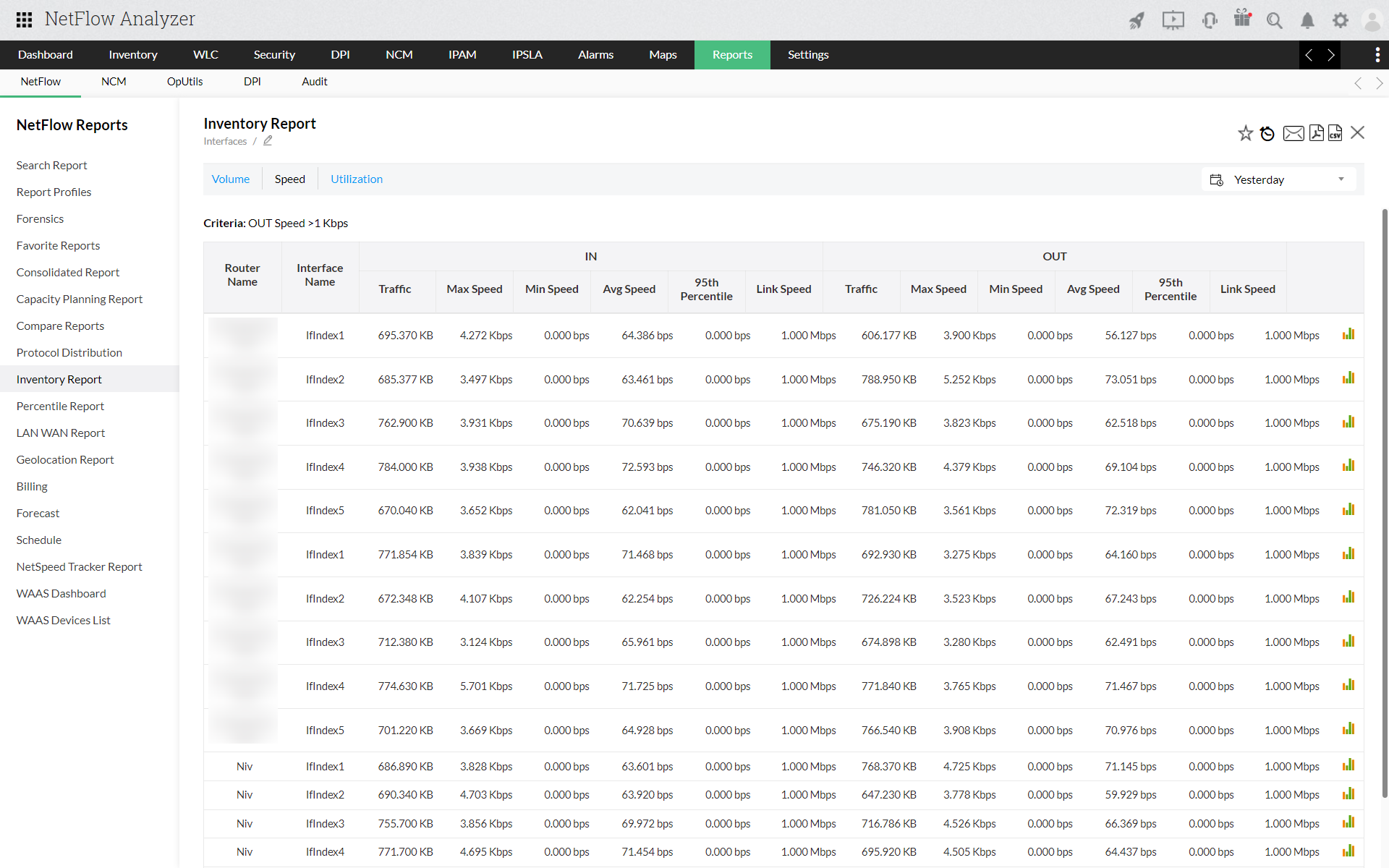Edit interfaces with pencil icon
The width and height of the screenshot is (1389, 868).
[268, 141]
